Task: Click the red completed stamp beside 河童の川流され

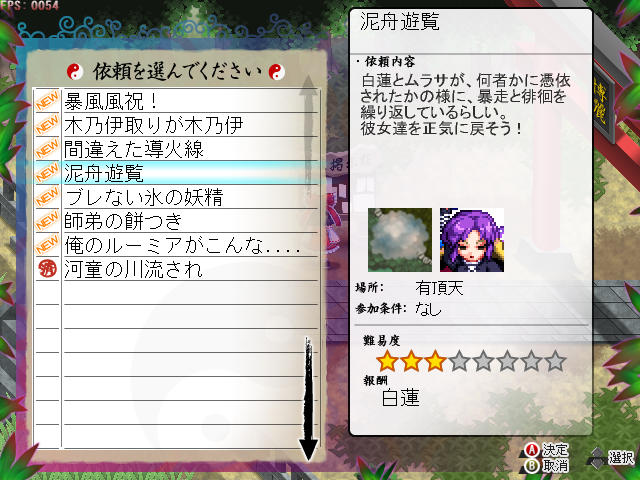Action: coord(47,269)
